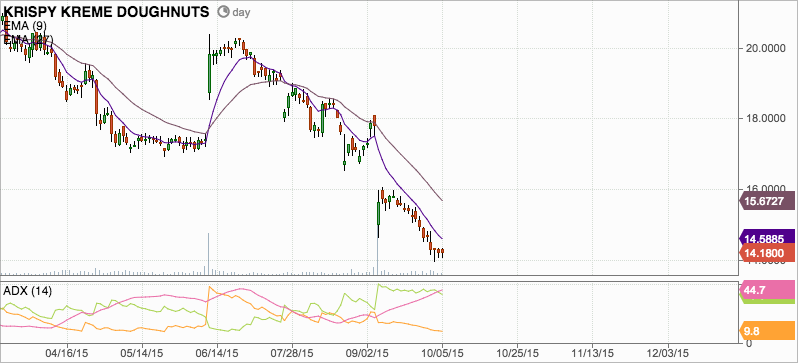
Task: Click the 44.7 ADX value tag
Action: pos(766,290)
